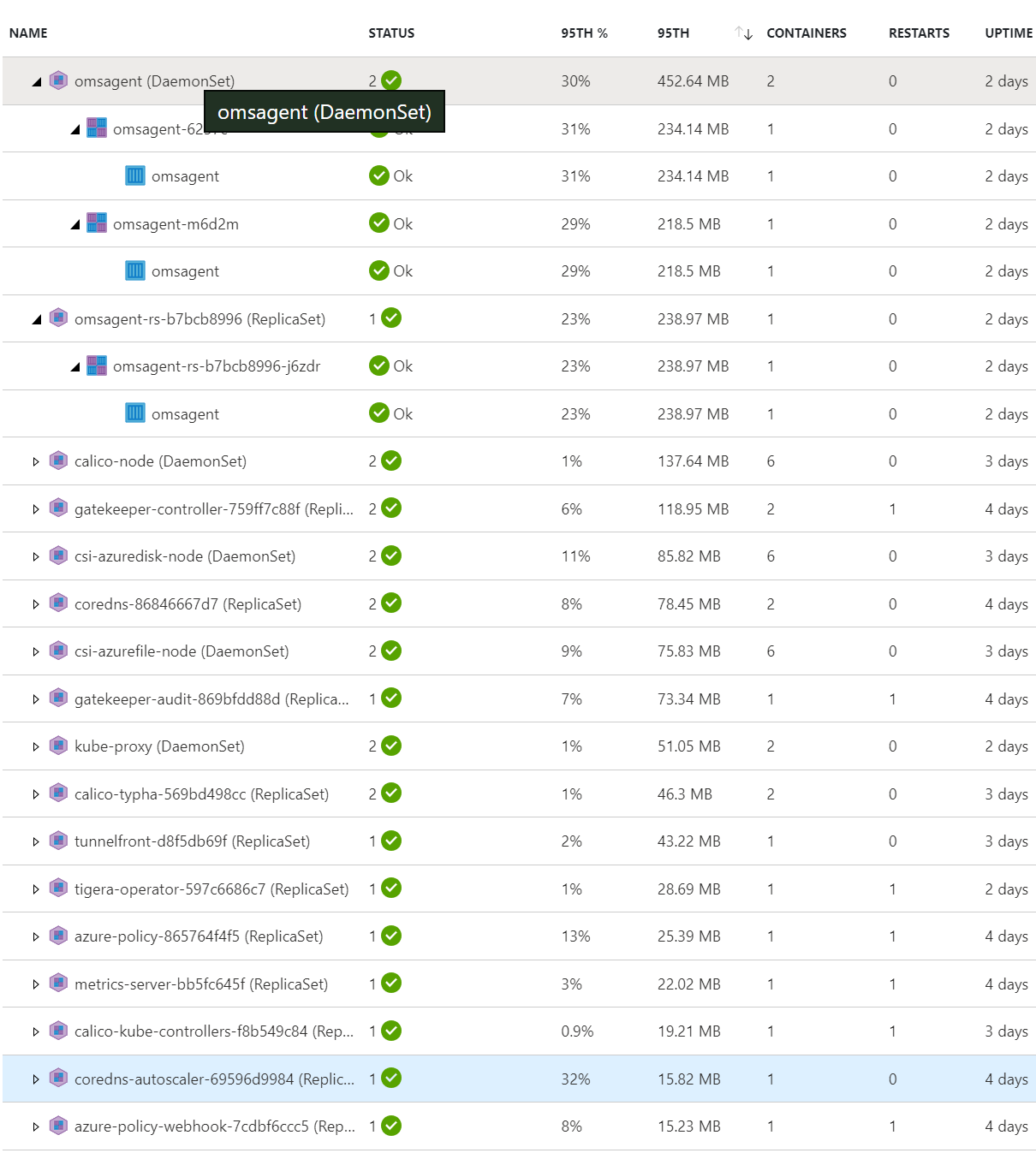This screenshot has width=1036, height=1159.
Task: Expand the tunnelfront-d8f5db69f row
Action: coord(35,841)
